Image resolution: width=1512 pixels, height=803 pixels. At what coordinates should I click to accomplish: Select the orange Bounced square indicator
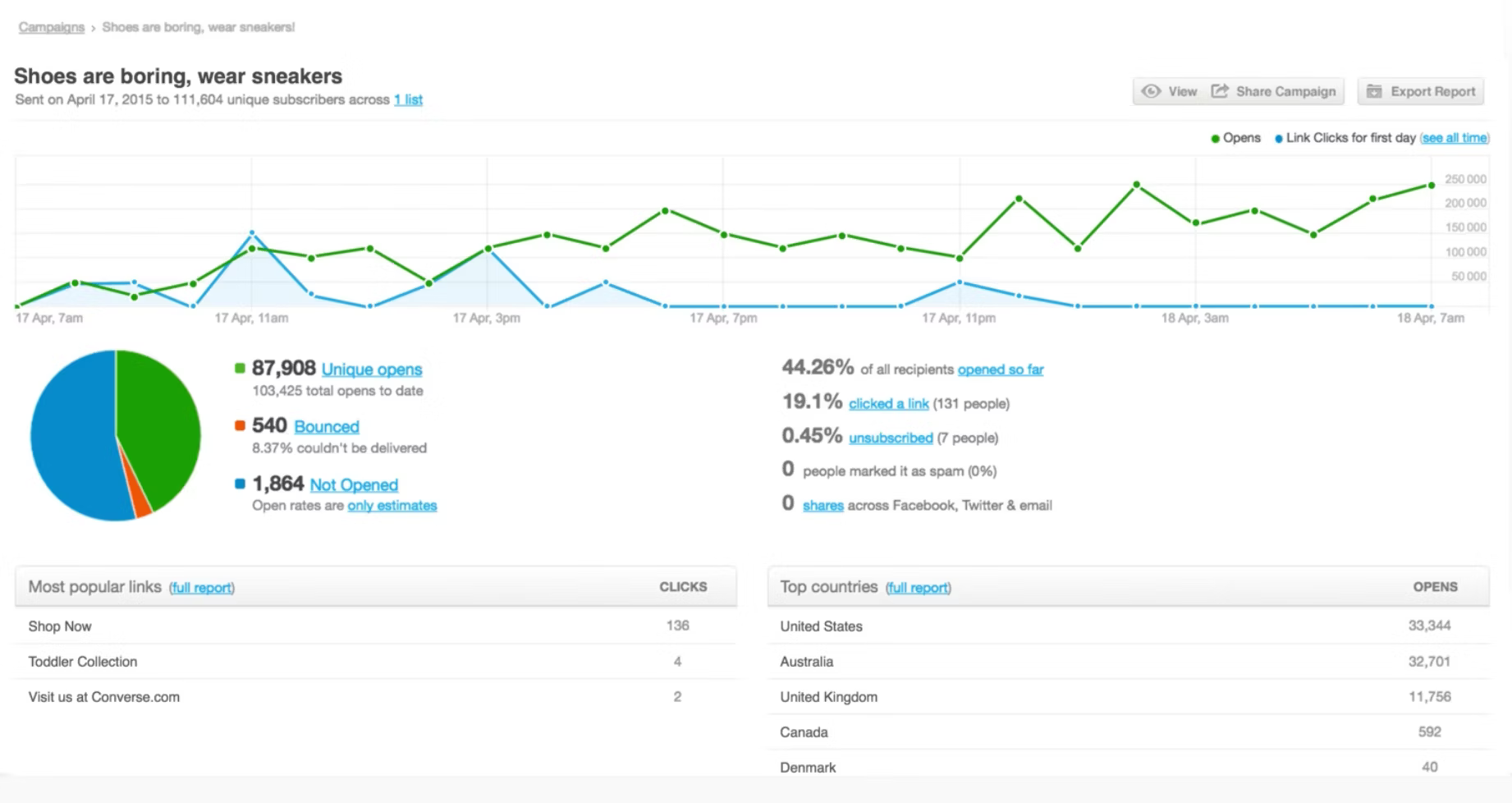click(x=239, y=426)
